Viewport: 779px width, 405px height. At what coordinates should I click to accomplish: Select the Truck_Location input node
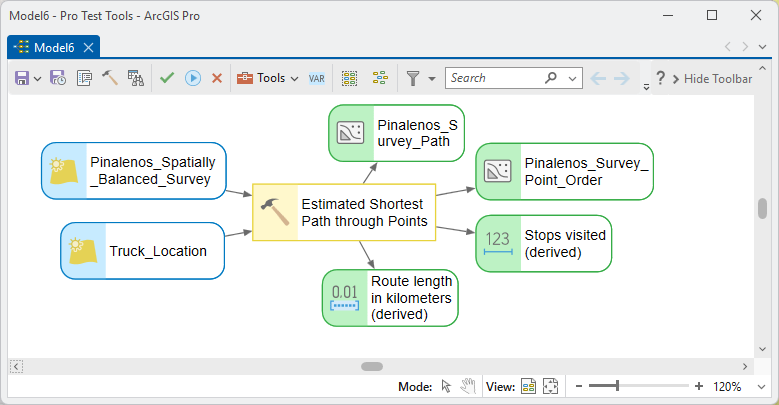click(143, 251)
